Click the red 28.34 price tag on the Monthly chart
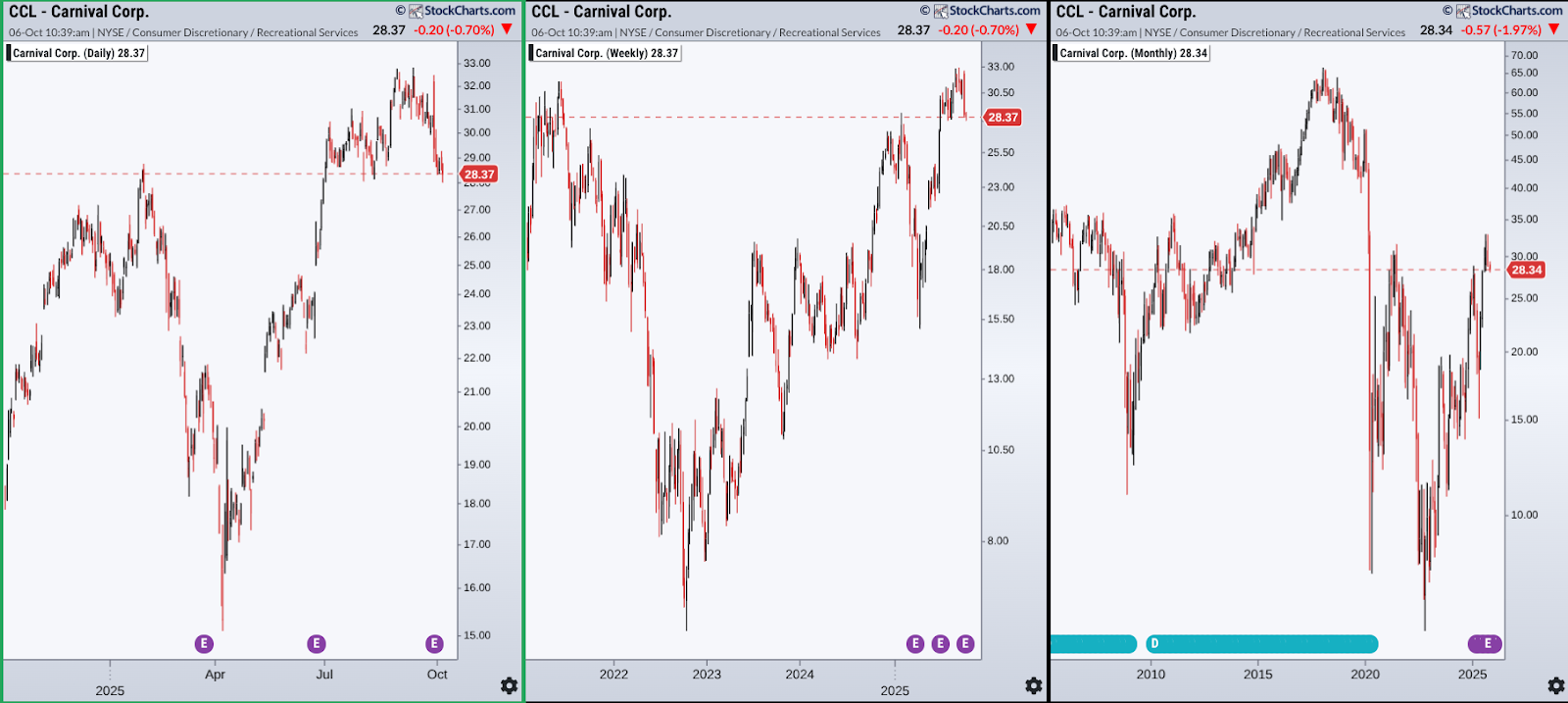The width and height of the screenshot is (1568, 703). pos(1526,270)
